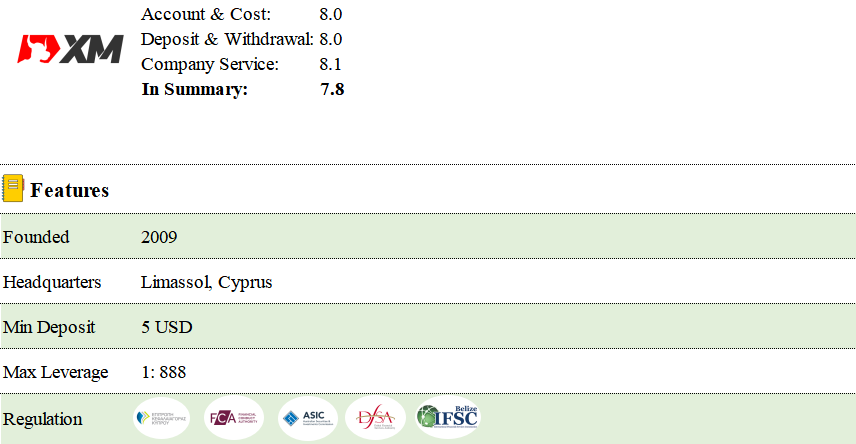Select the Features heading

(70, 190)
